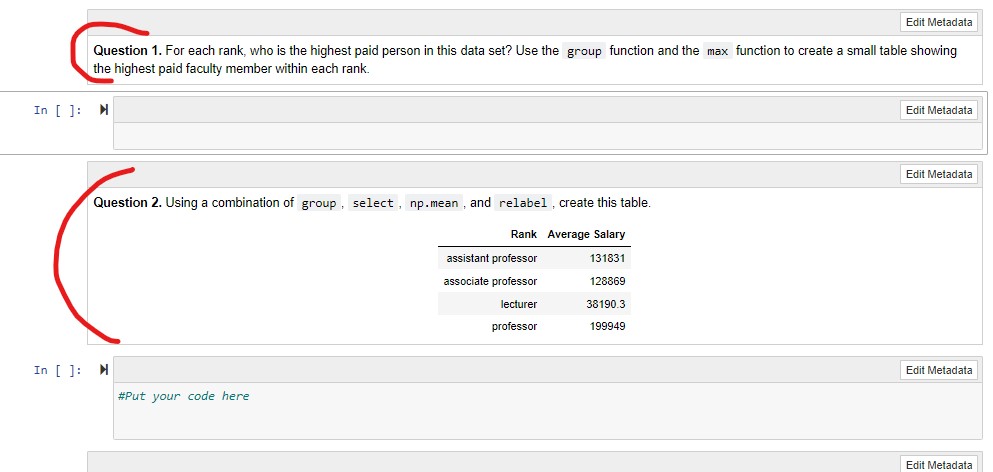
Task: Click the salary value 199949
Action: (x=607, y=327)
